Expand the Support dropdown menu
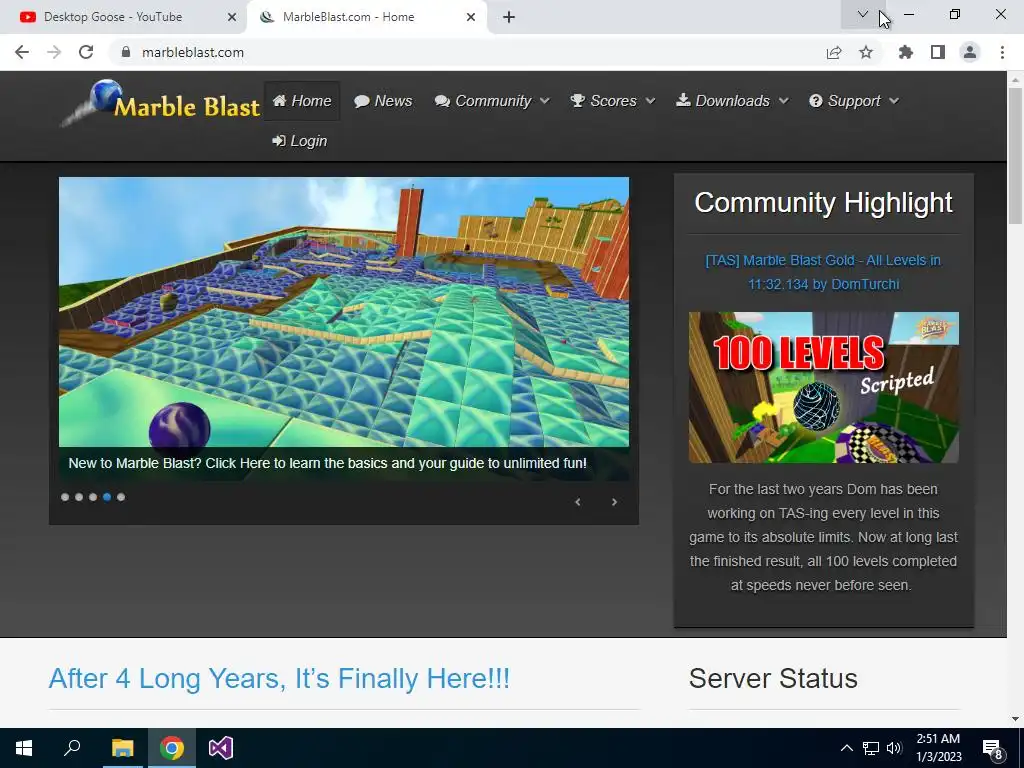This screenshot has height=768, width=1024. [x=854, y=101]
